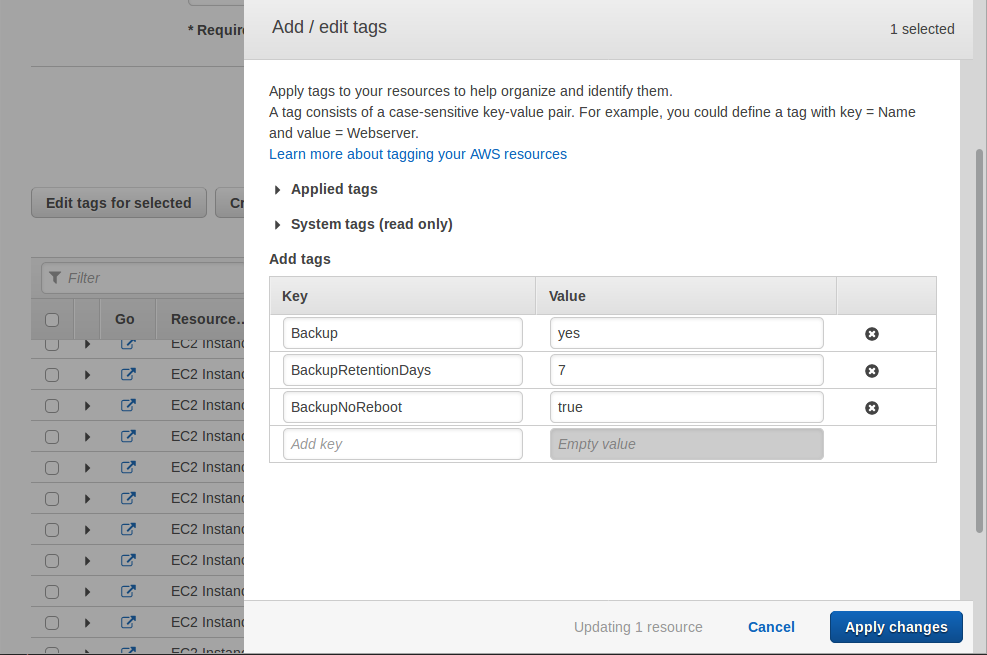This screenshot has width=987, height=655.
Task: Click the Add key input field
Action: (402, 444)
